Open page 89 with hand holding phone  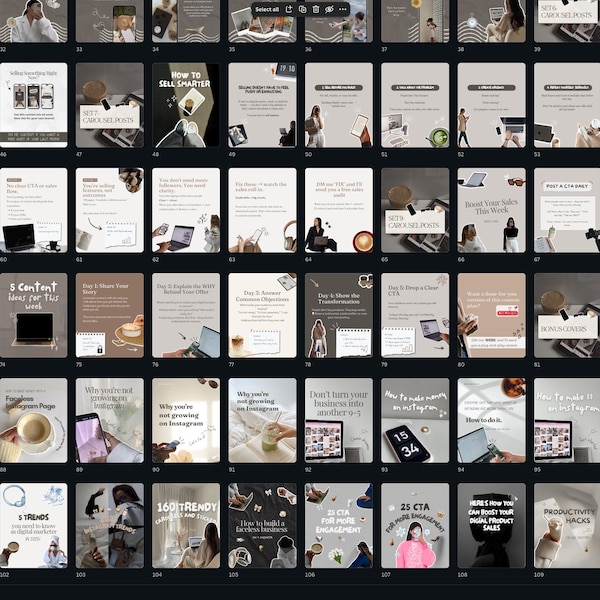[x=110, y=421]
